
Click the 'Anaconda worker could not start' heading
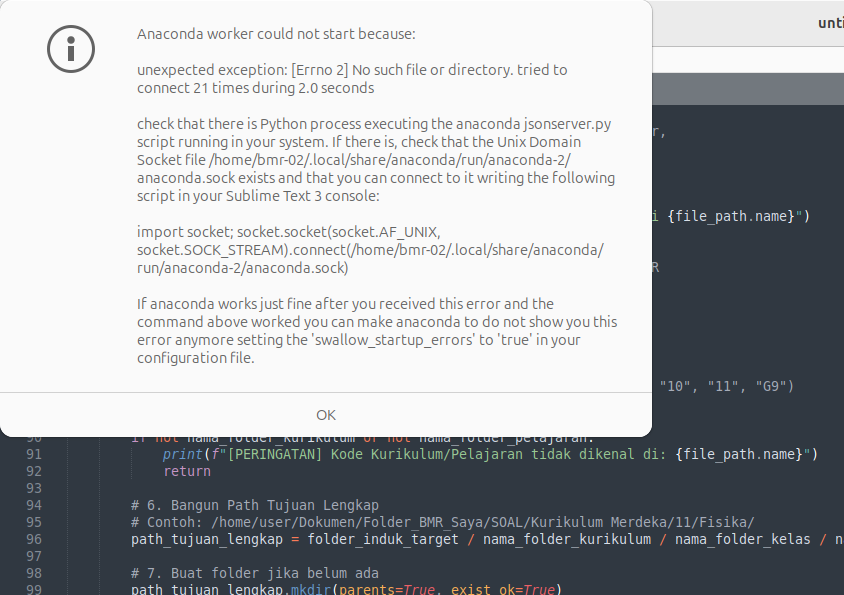tap(276, 34)
